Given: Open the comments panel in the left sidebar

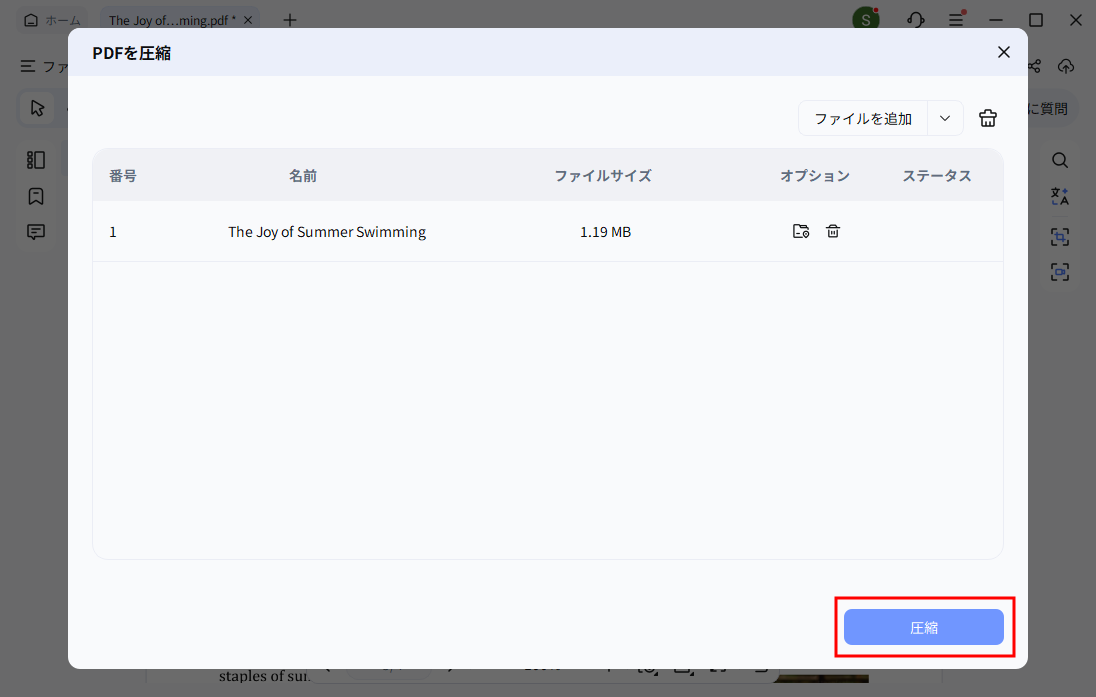Looking at the screenshot, I should pos(36,231).
